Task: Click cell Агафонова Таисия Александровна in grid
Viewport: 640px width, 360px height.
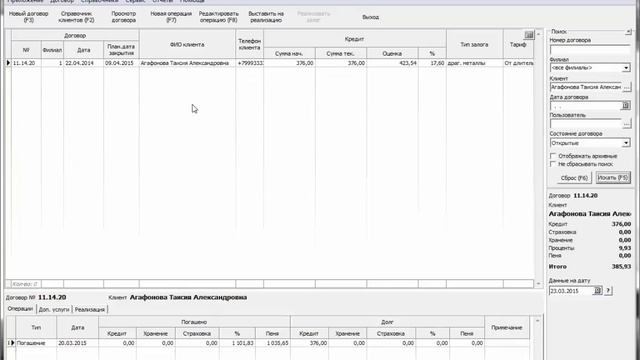Action: (x=187, y=63)
